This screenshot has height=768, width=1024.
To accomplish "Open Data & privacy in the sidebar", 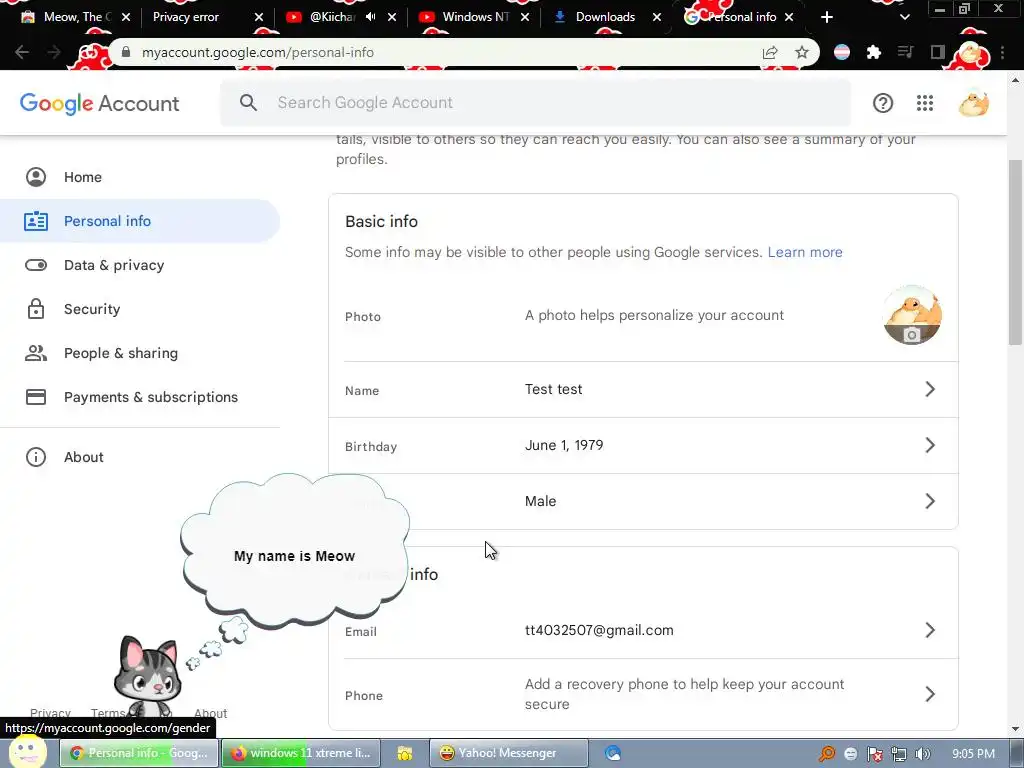I will coord(140,265).
